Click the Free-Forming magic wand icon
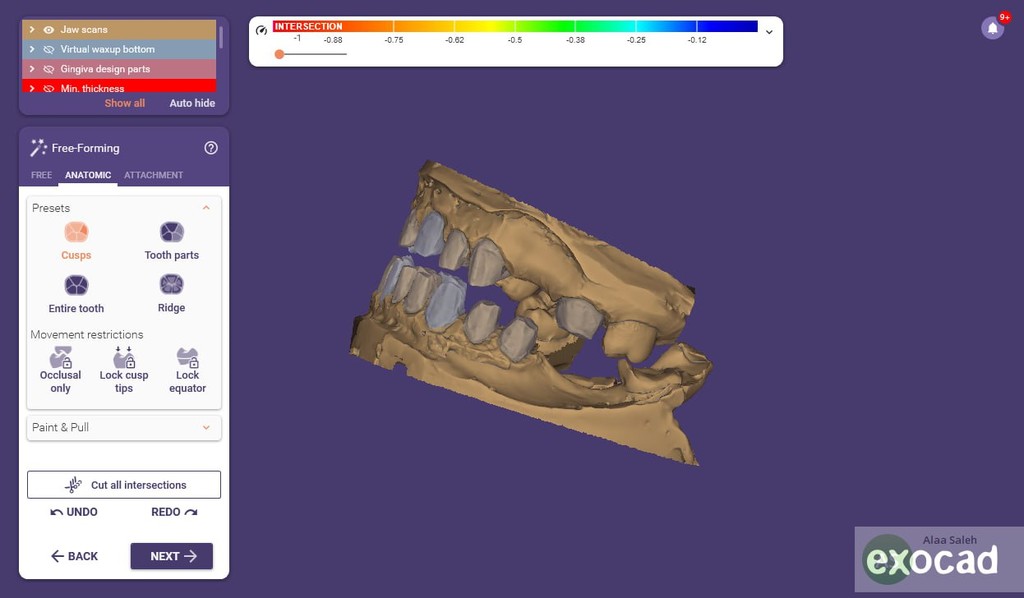Viewport: 1024px width, 598px height. click(38, 148)
